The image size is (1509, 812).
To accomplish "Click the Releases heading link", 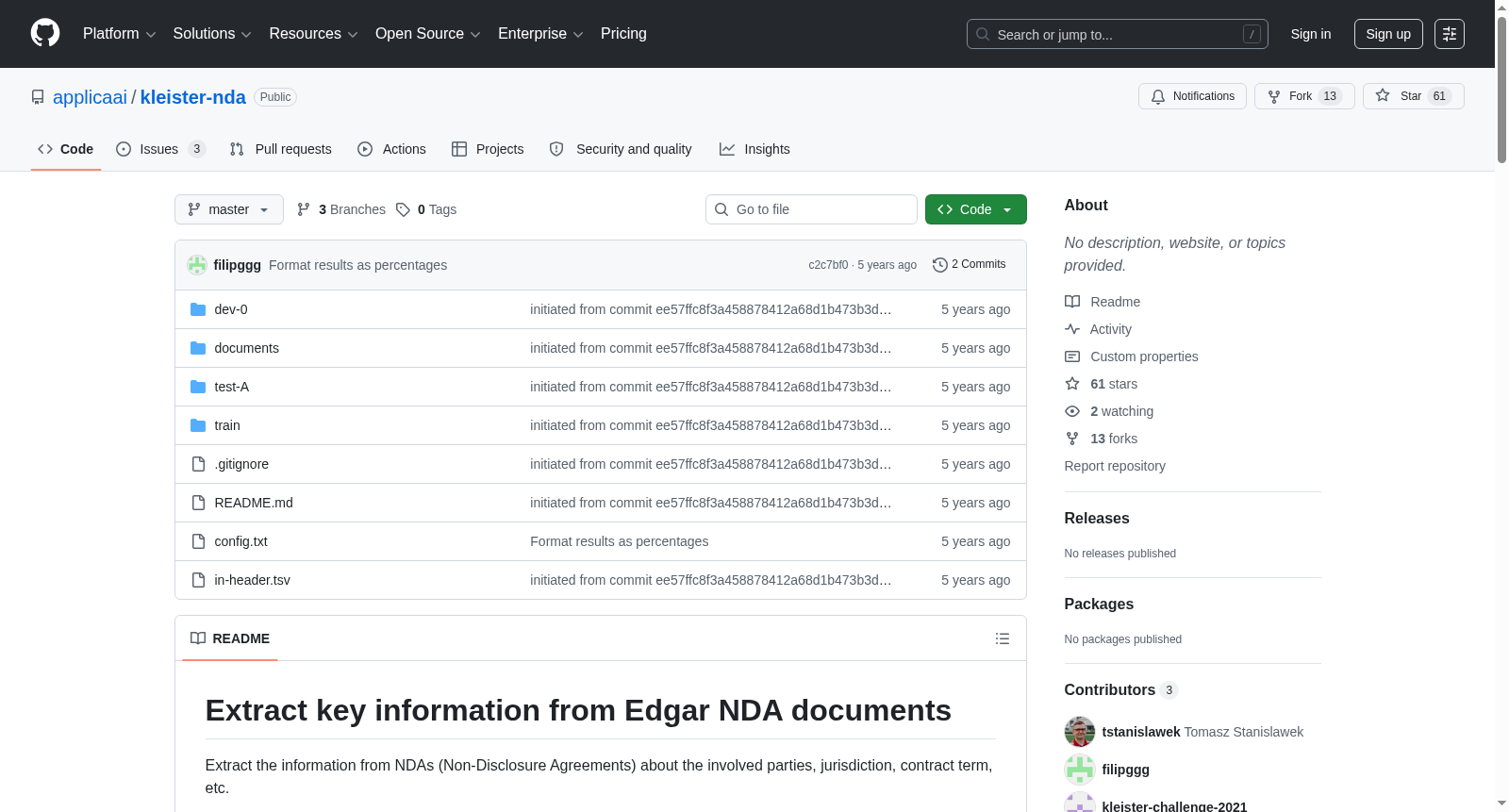I will [x=1097, y=519].
